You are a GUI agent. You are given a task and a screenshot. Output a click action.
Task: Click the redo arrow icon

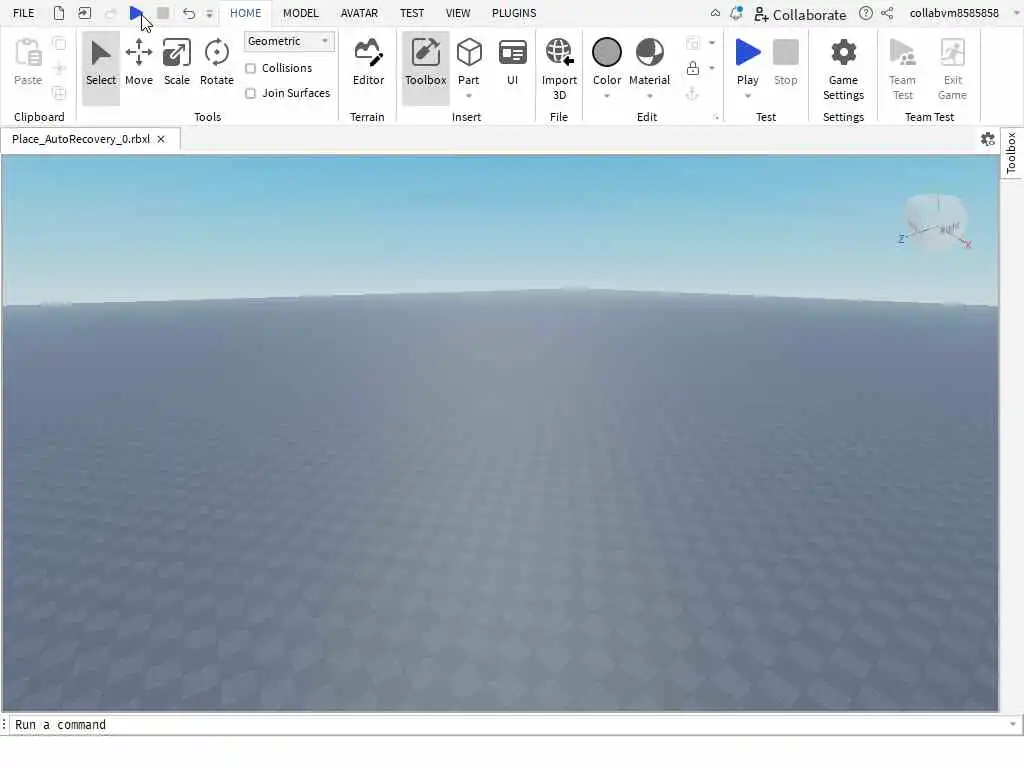pyautogui.click(x=110, y=13)
